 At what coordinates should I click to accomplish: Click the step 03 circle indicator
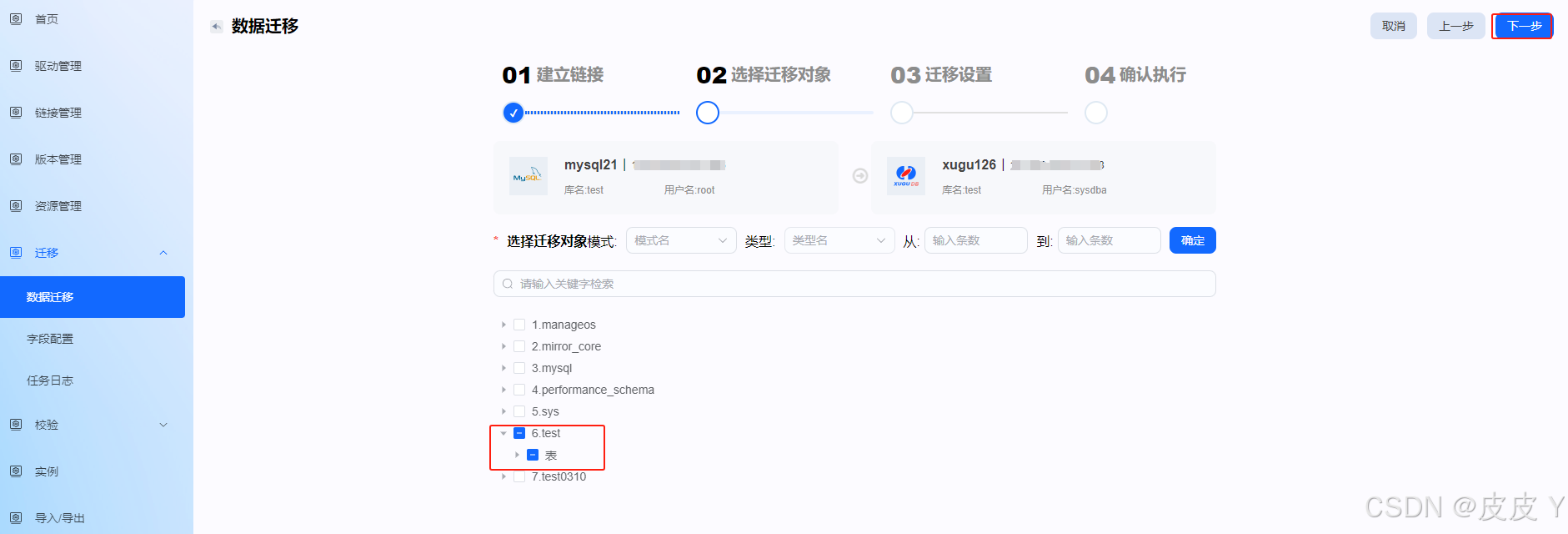(902, 113)
